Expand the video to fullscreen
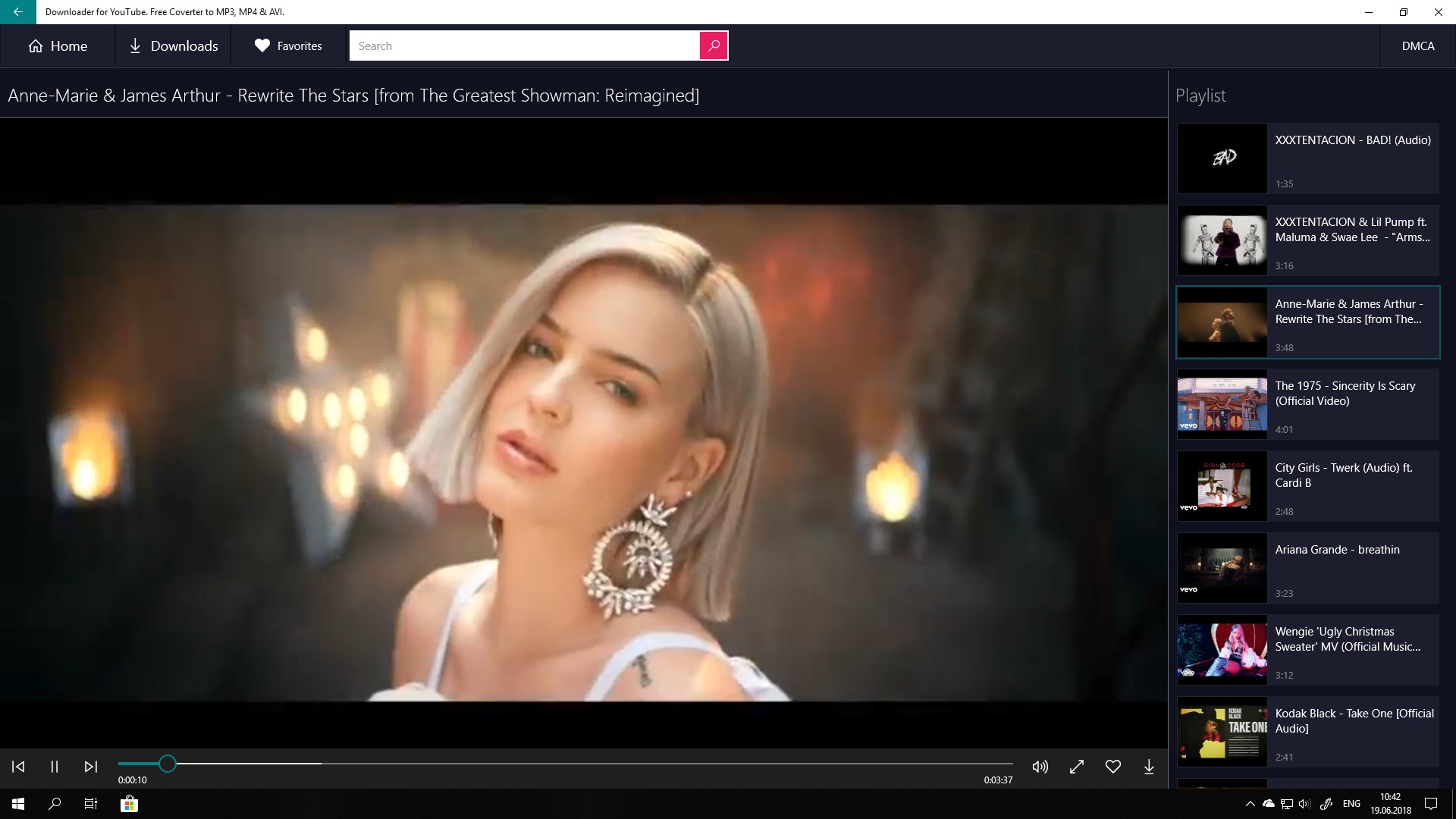Viewport: 1456px width, 819px height. (x=1077, y=767)
